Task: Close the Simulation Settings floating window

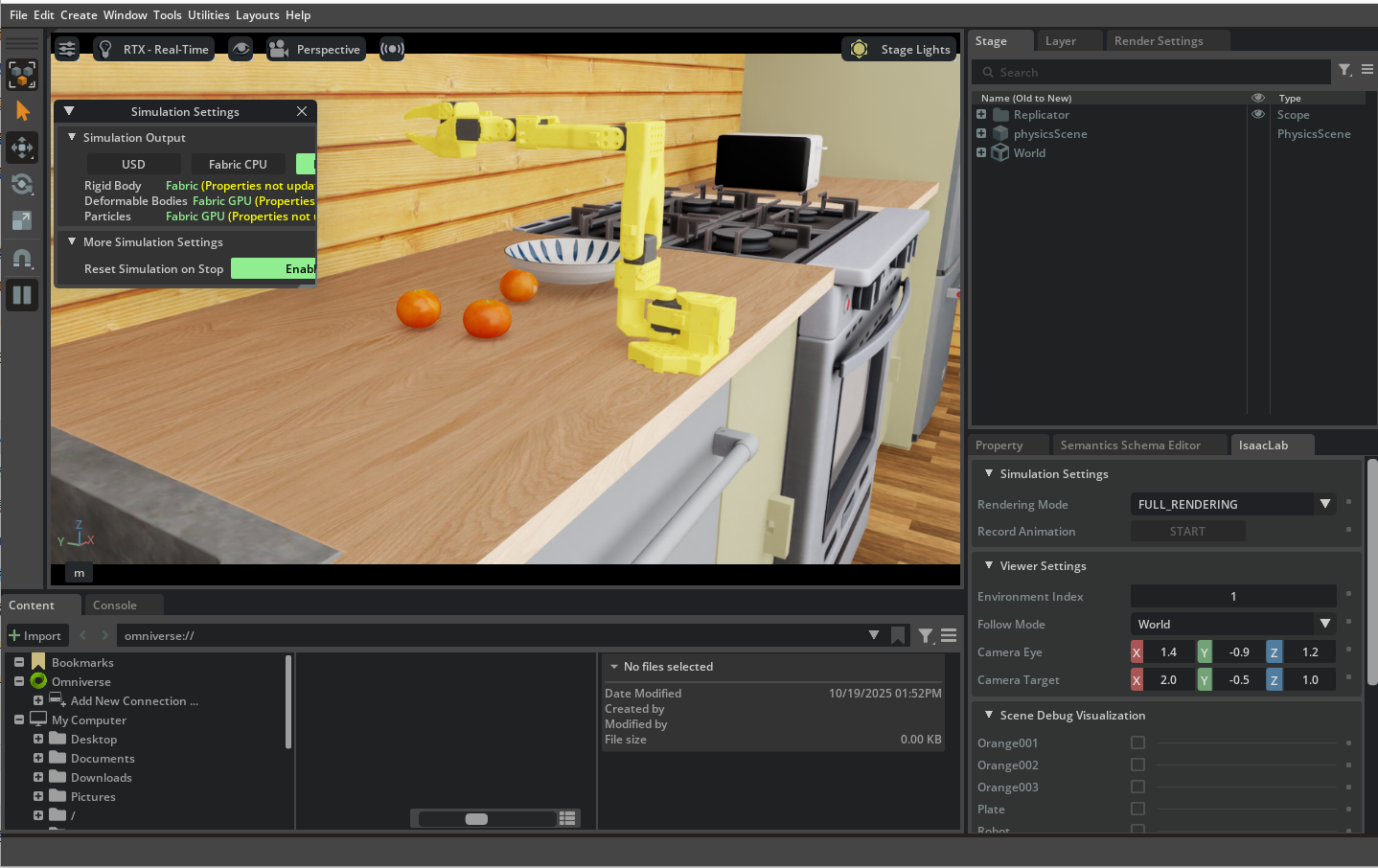Action: pyautogui.click(x=302, y=111)
